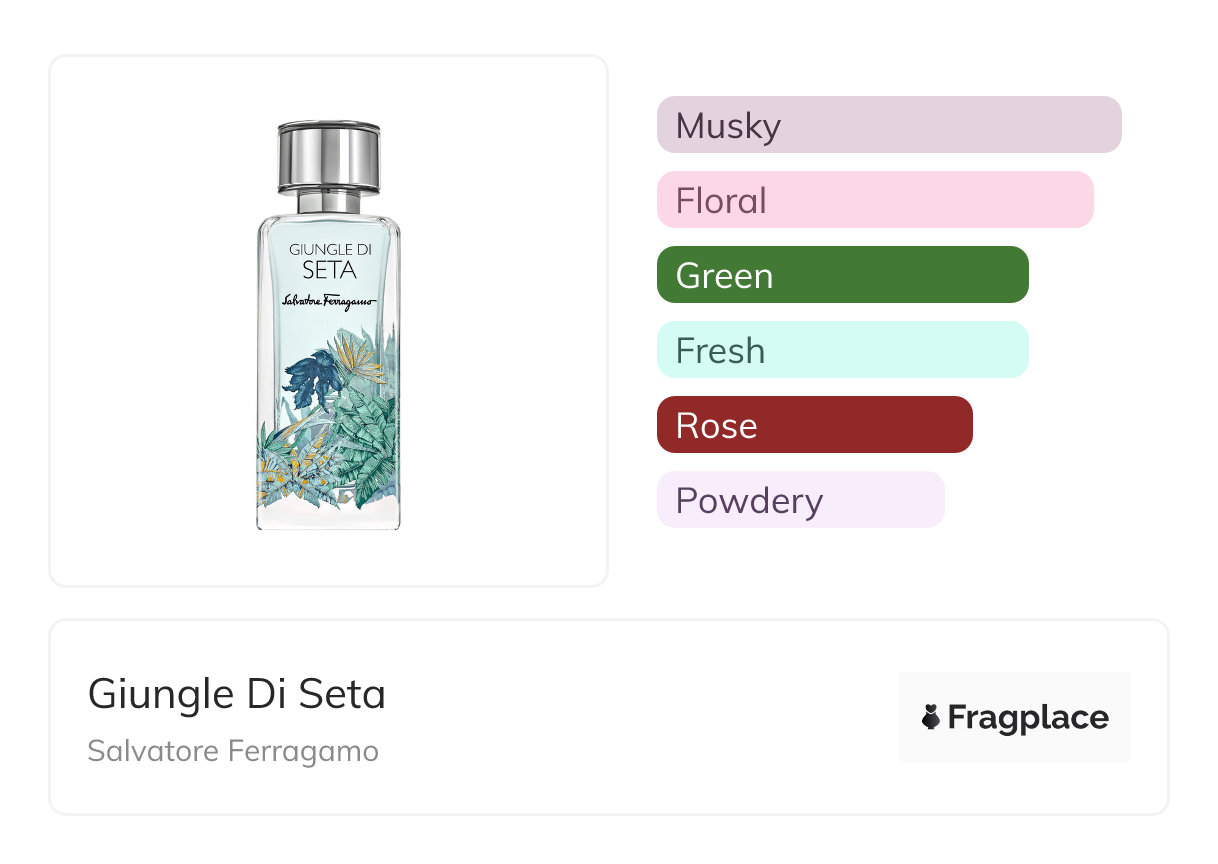This screenshot has height=864, width=1218.
Task: Select the Musky accord bar
Action: 889,125
